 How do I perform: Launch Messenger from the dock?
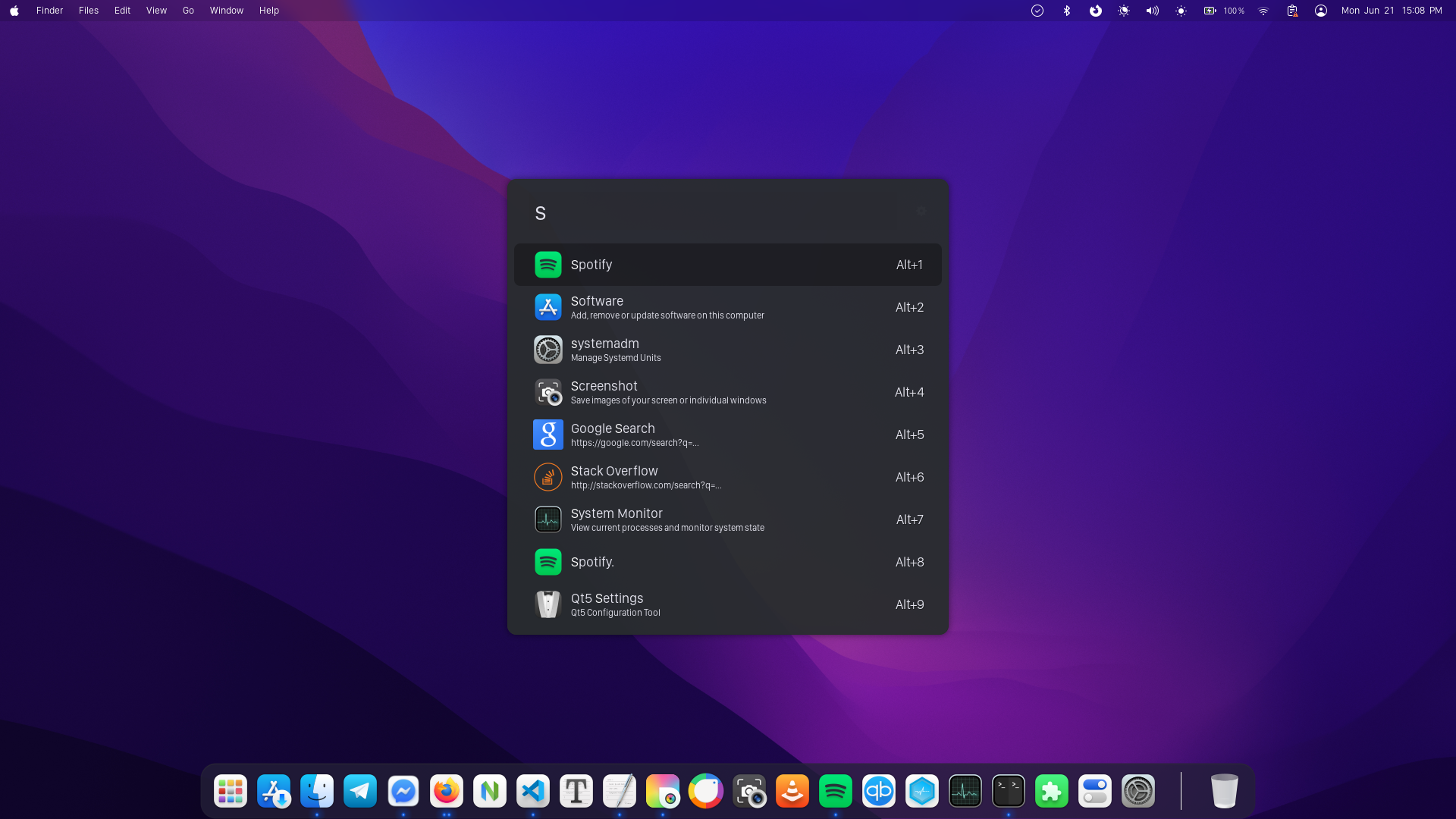(403, 791)
